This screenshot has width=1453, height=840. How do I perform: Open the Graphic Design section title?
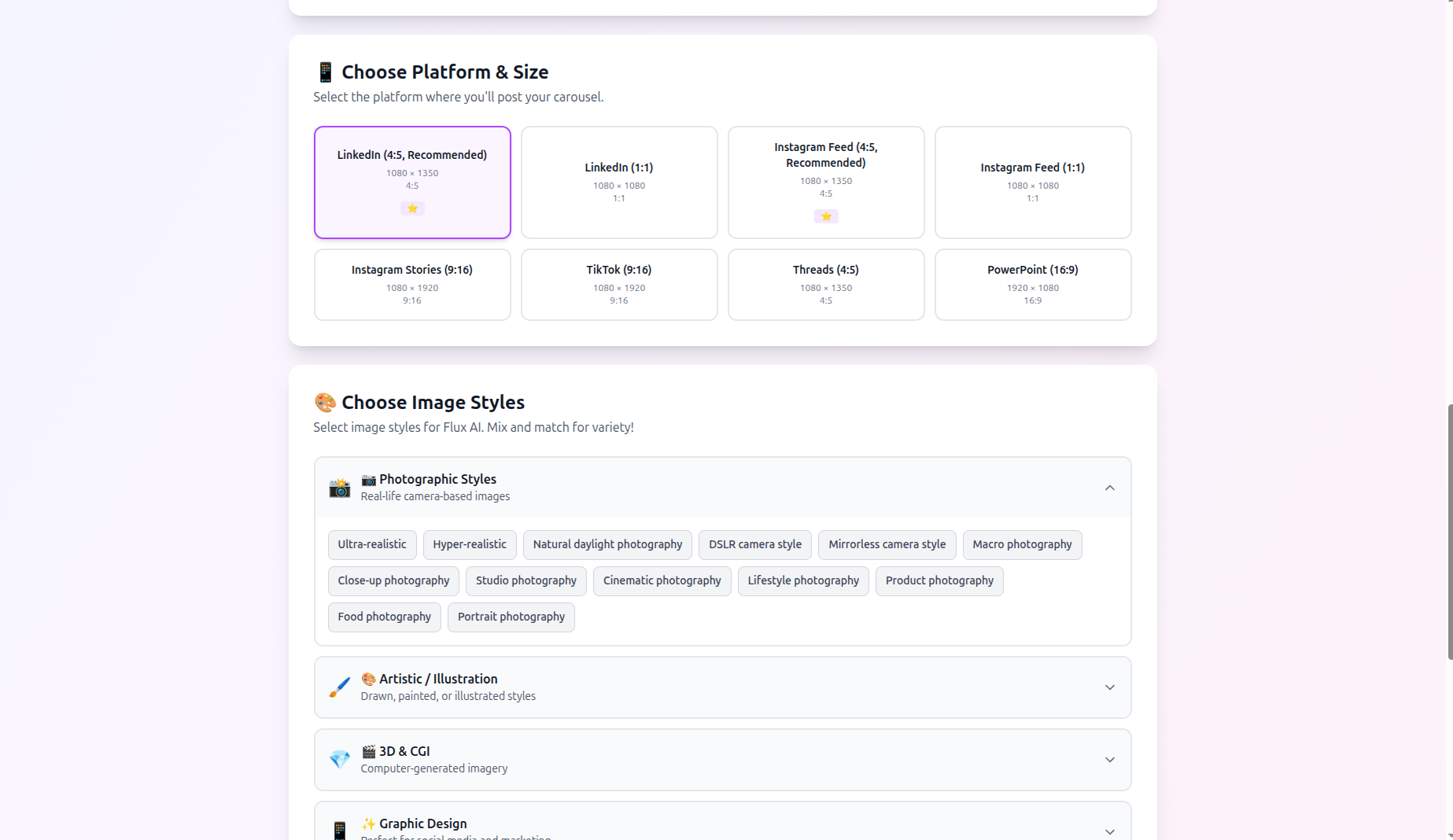point(414,823)
